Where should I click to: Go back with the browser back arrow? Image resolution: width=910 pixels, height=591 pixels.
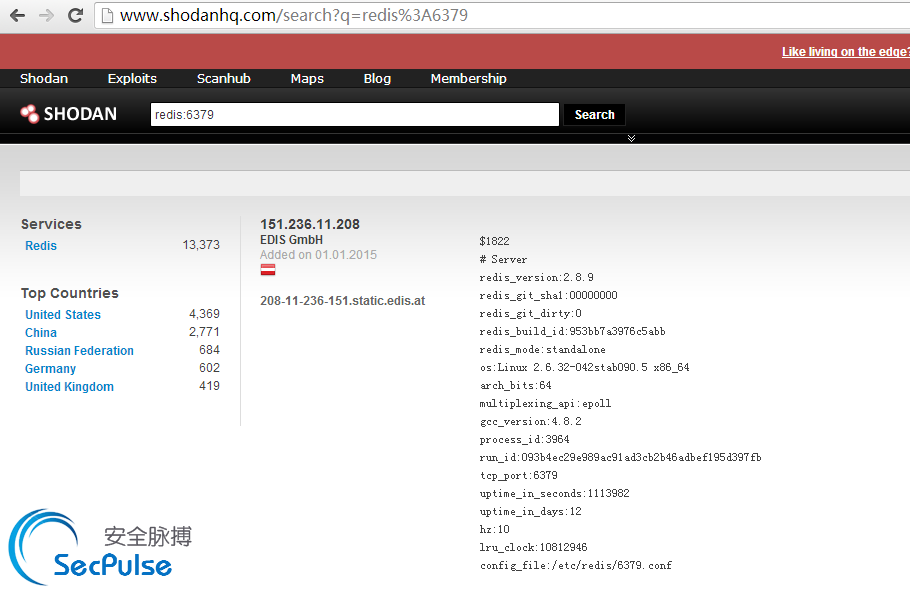[x=17, y=15]
